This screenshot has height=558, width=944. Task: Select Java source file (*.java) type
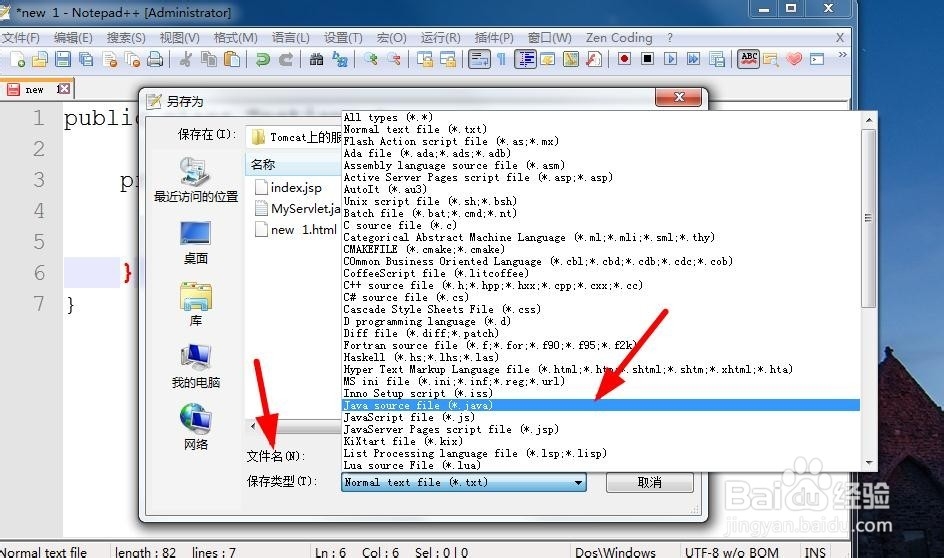click(x=600, y=405)
